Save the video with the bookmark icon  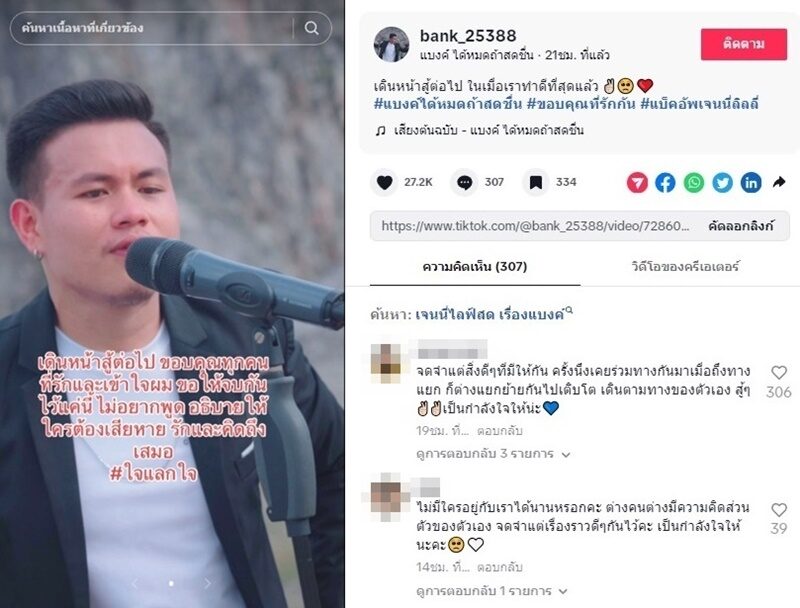coord(536,182)
